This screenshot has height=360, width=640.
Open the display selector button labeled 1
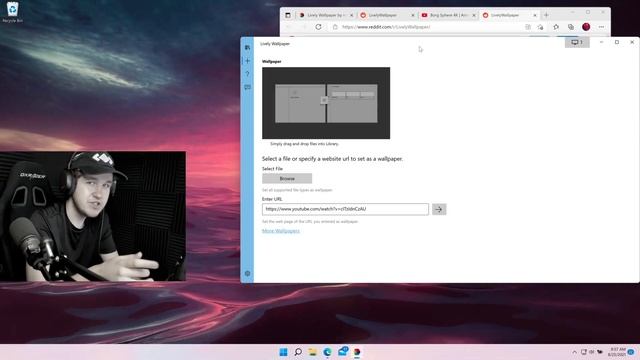577,42
